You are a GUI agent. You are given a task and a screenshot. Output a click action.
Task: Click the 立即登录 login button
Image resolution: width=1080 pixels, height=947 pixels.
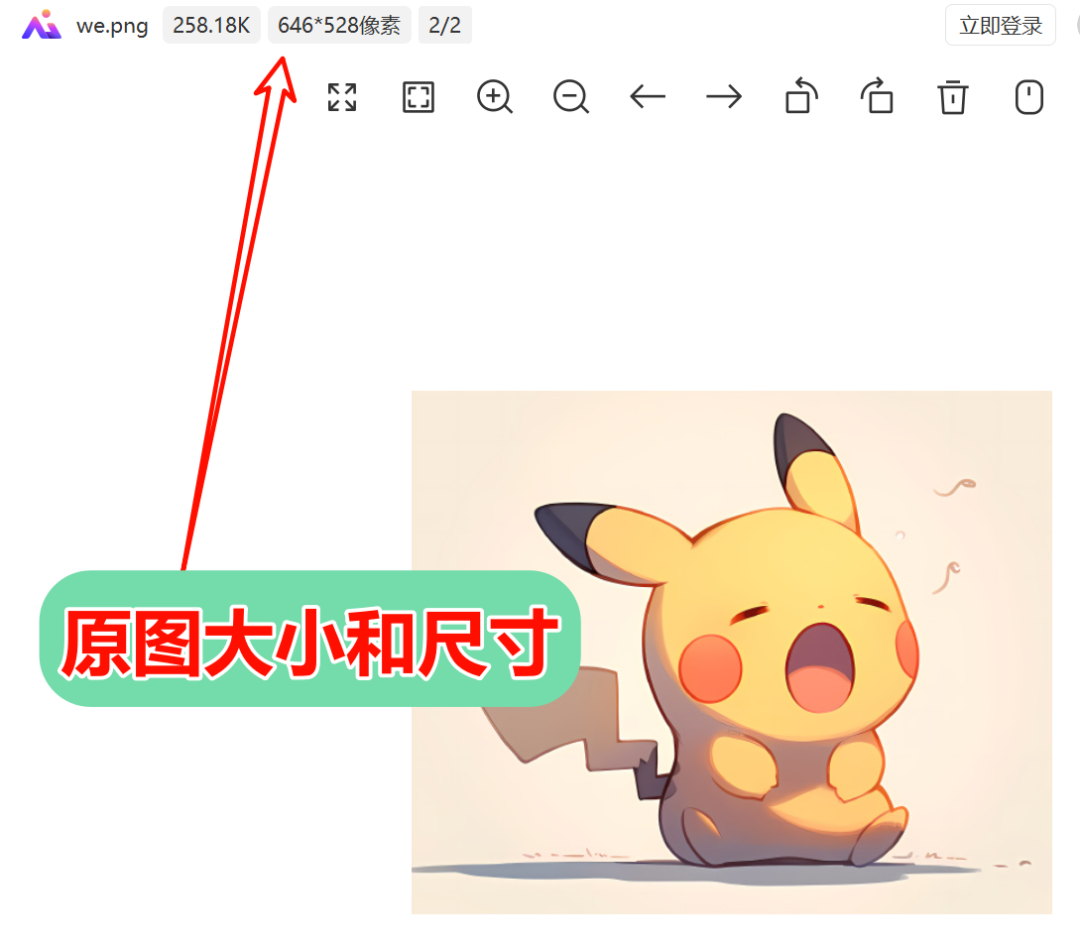[1000, 25]
